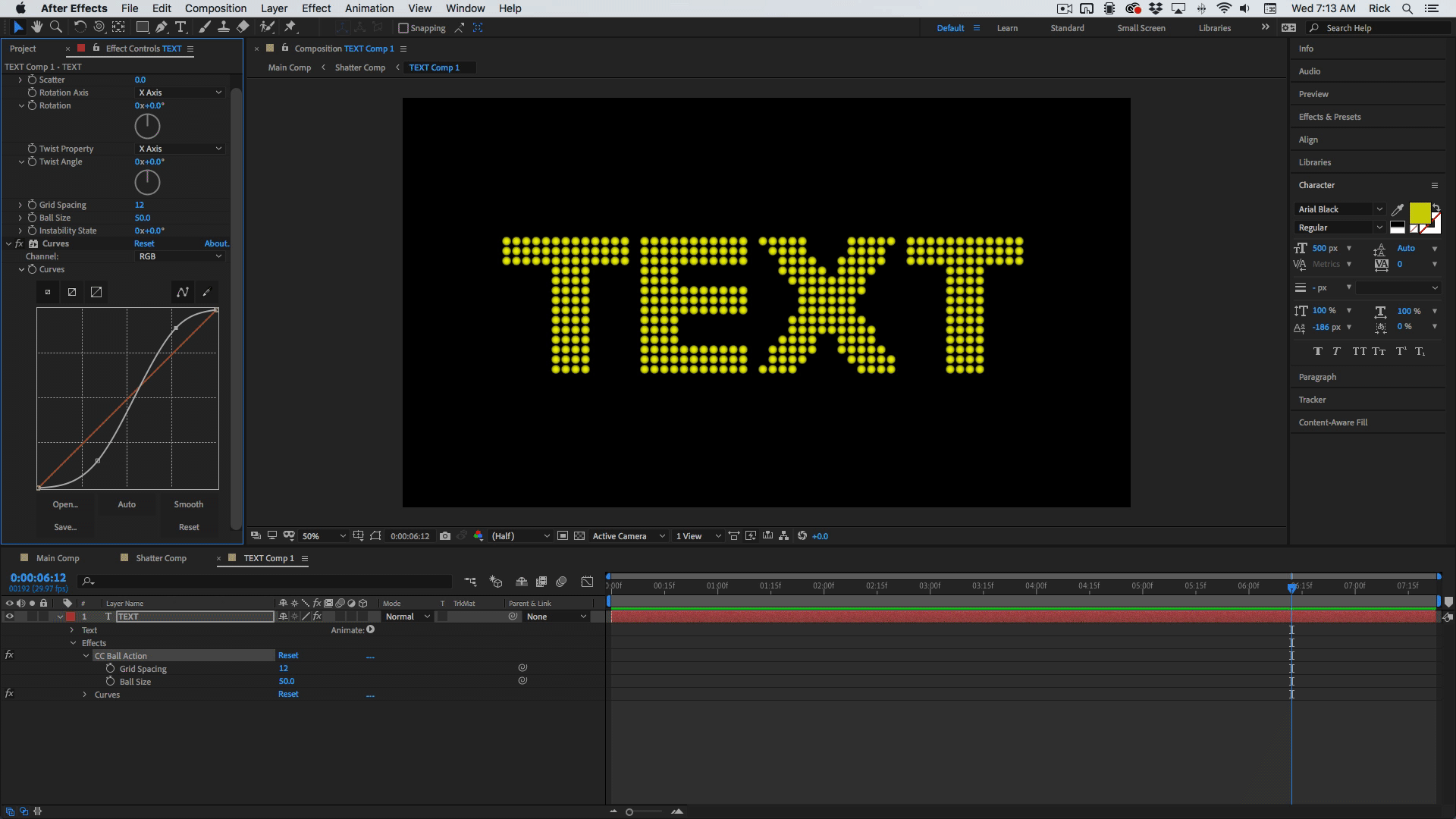Open the Curves Channel RGB dropdown
Screen dimensions: 1456x819
point(180,256)
